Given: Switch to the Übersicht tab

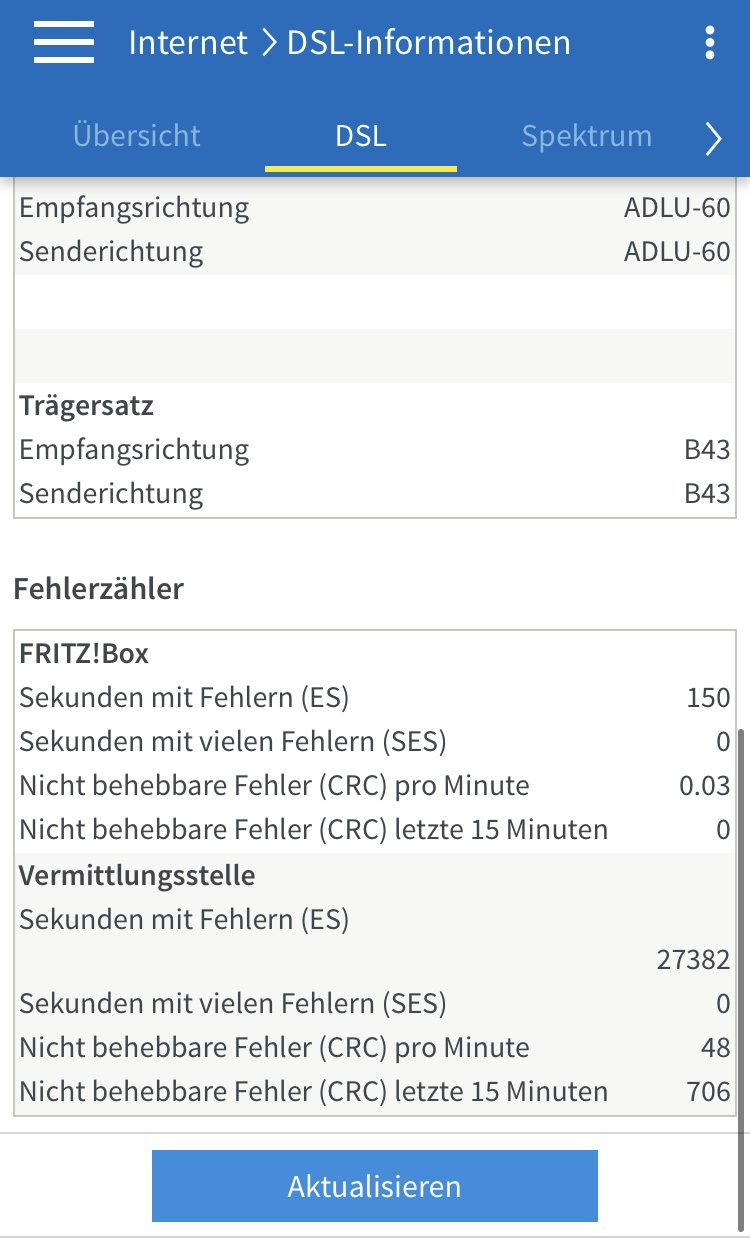Looking at the screenshot, I should pos(137,136).
